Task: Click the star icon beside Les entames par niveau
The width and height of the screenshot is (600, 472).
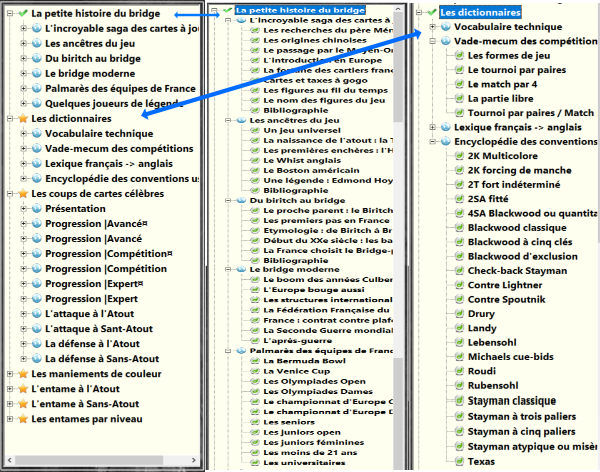Action: 22,418
